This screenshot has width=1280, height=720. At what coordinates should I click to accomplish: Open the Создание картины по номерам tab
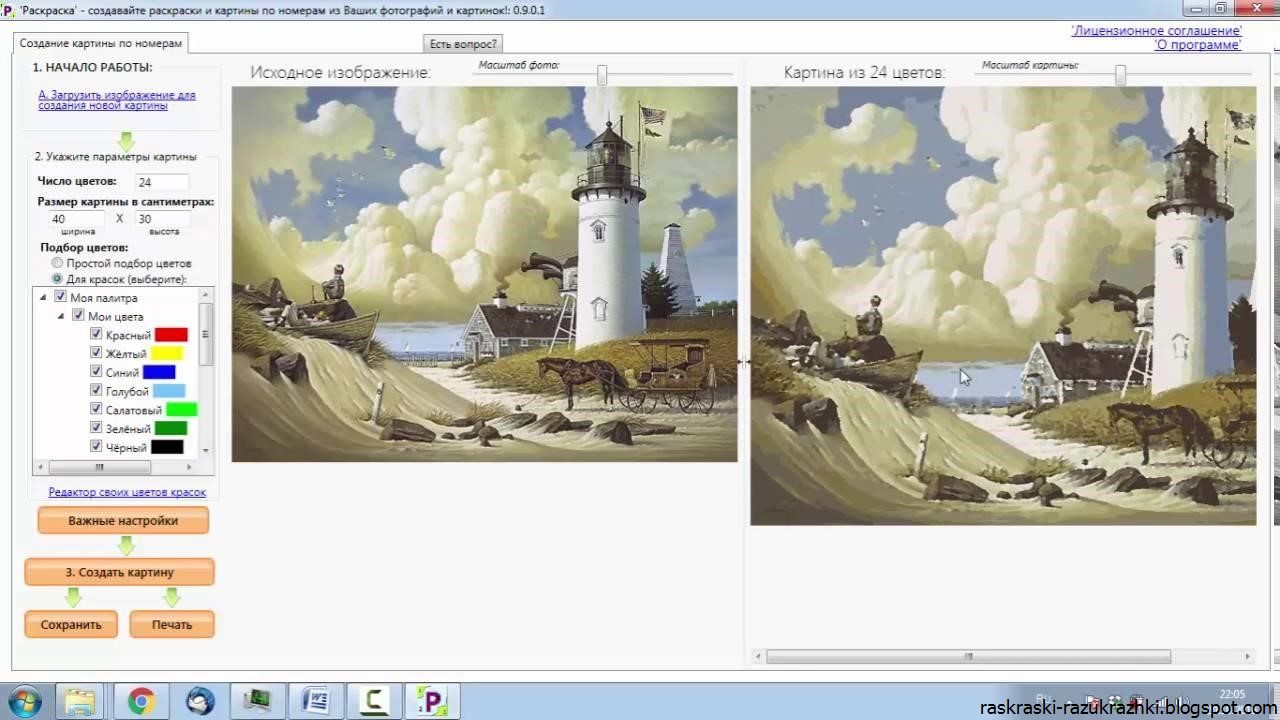(x=101, y=44)
